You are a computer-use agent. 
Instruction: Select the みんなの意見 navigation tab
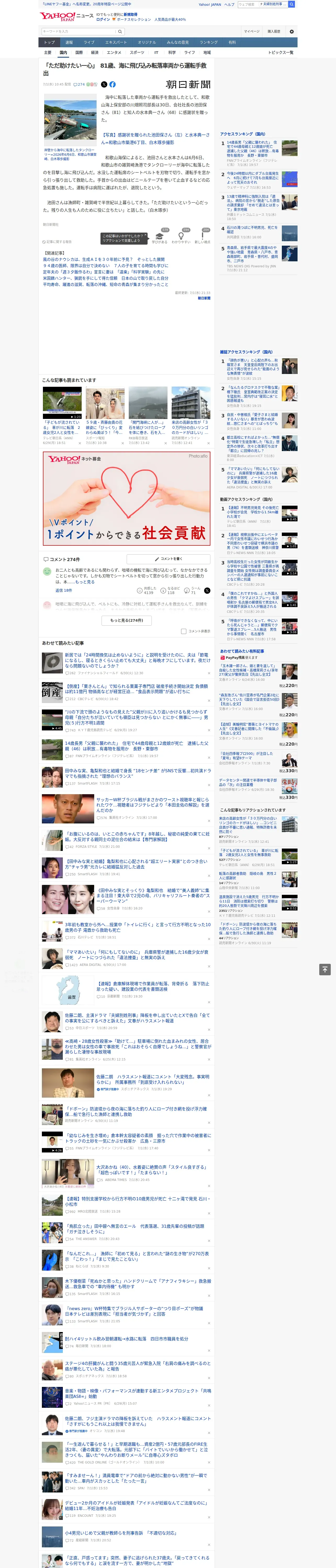(x=178, y=43)
